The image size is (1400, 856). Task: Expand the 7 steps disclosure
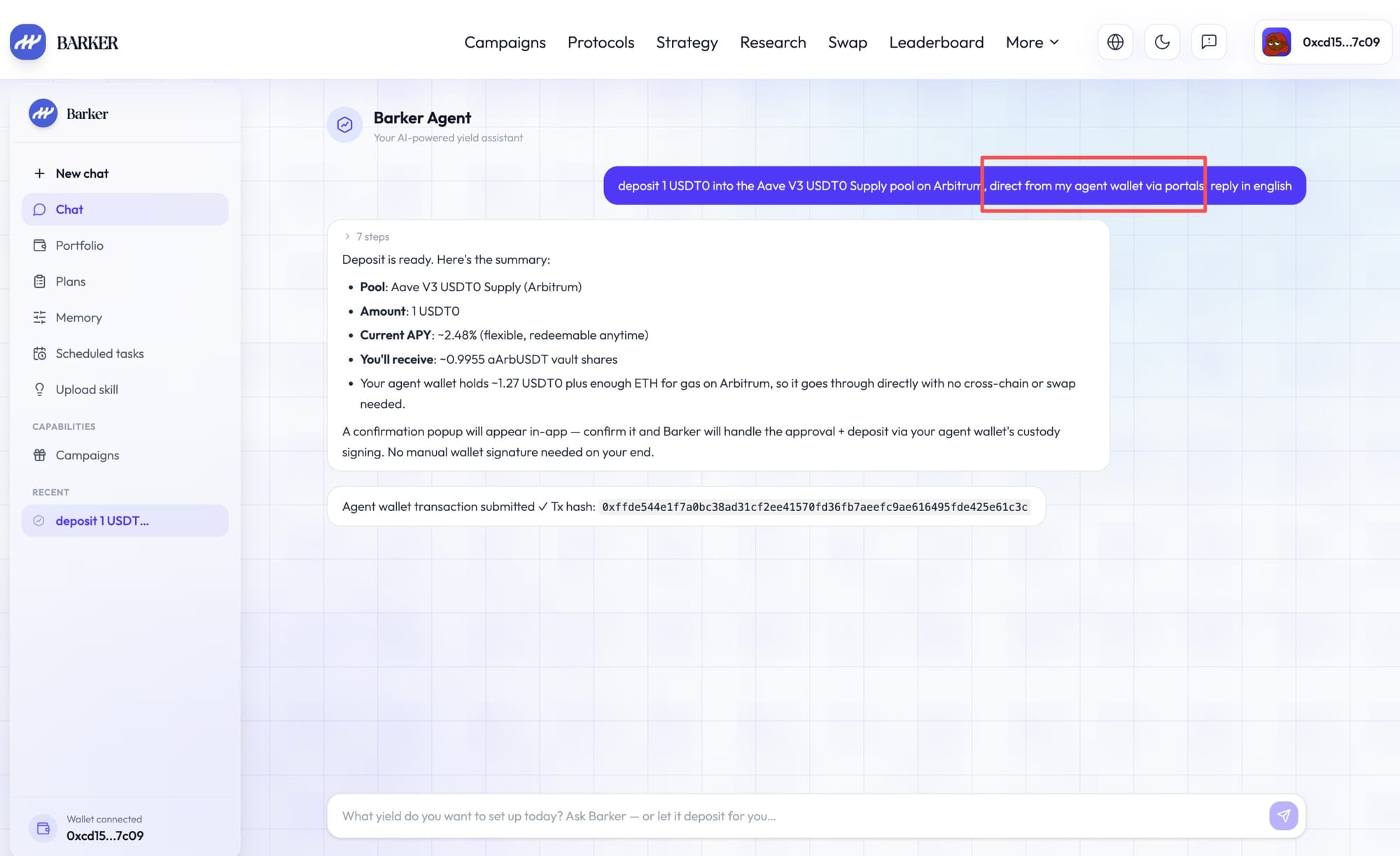point(366,237)
